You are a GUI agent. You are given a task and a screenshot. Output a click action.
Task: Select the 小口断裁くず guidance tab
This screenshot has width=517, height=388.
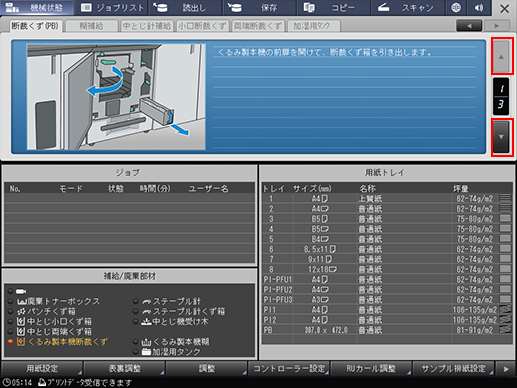pos(202,26)
